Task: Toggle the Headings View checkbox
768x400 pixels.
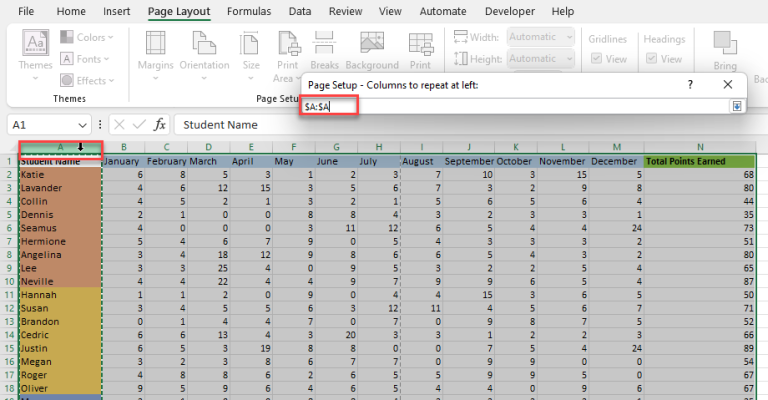Action: coord(650,59)
